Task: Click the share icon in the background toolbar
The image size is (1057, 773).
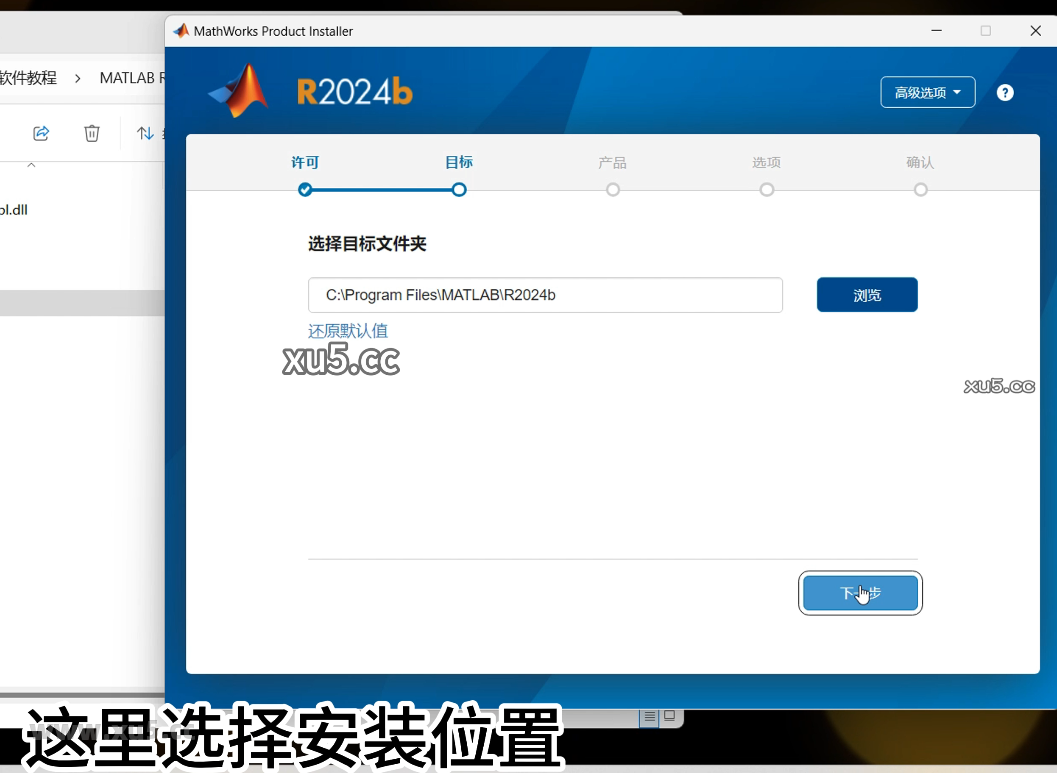Action: (x=41, y=132)
